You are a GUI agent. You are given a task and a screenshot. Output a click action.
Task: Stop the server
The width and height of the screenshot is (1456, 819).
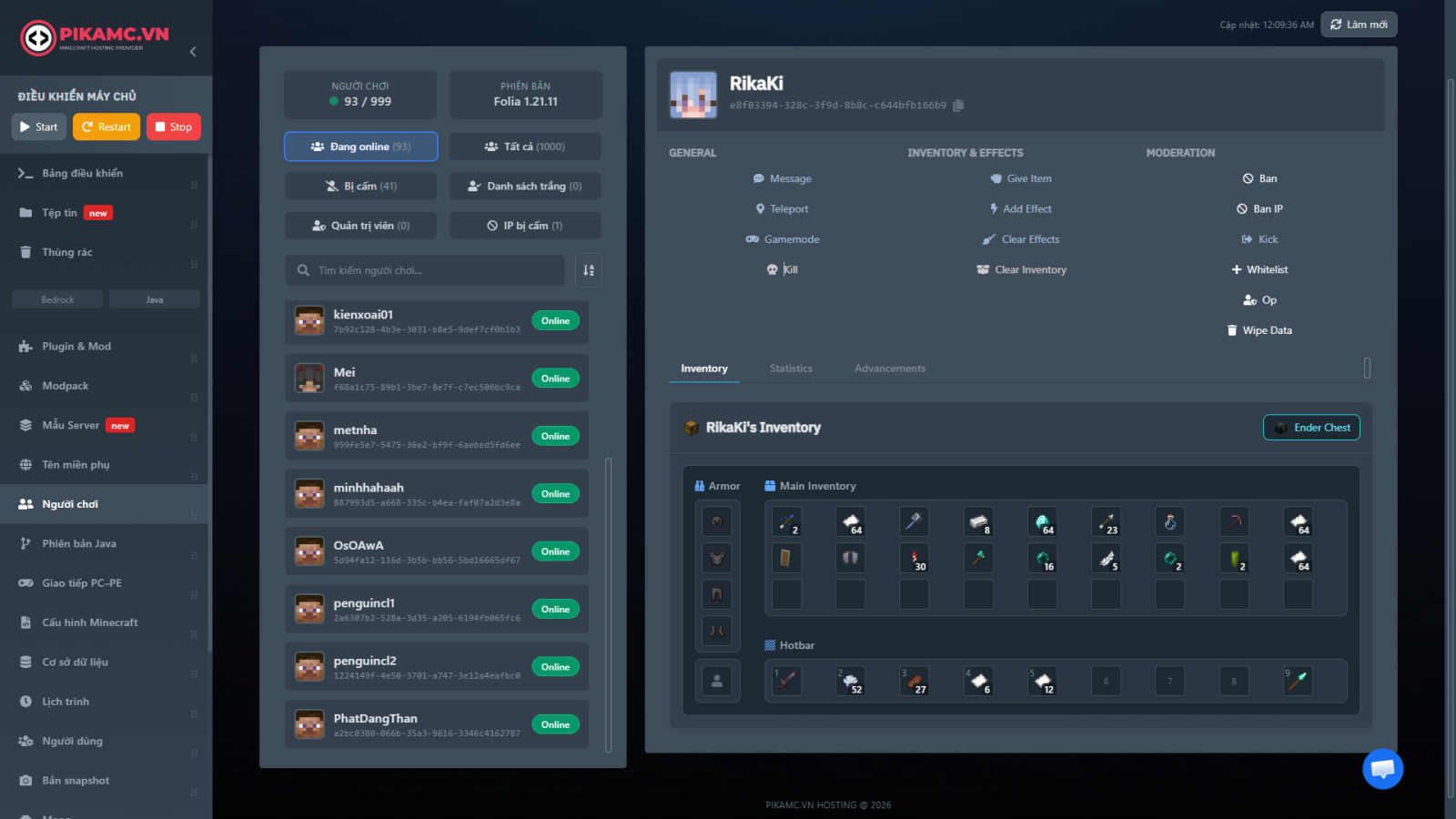click(x=174, y=127)
